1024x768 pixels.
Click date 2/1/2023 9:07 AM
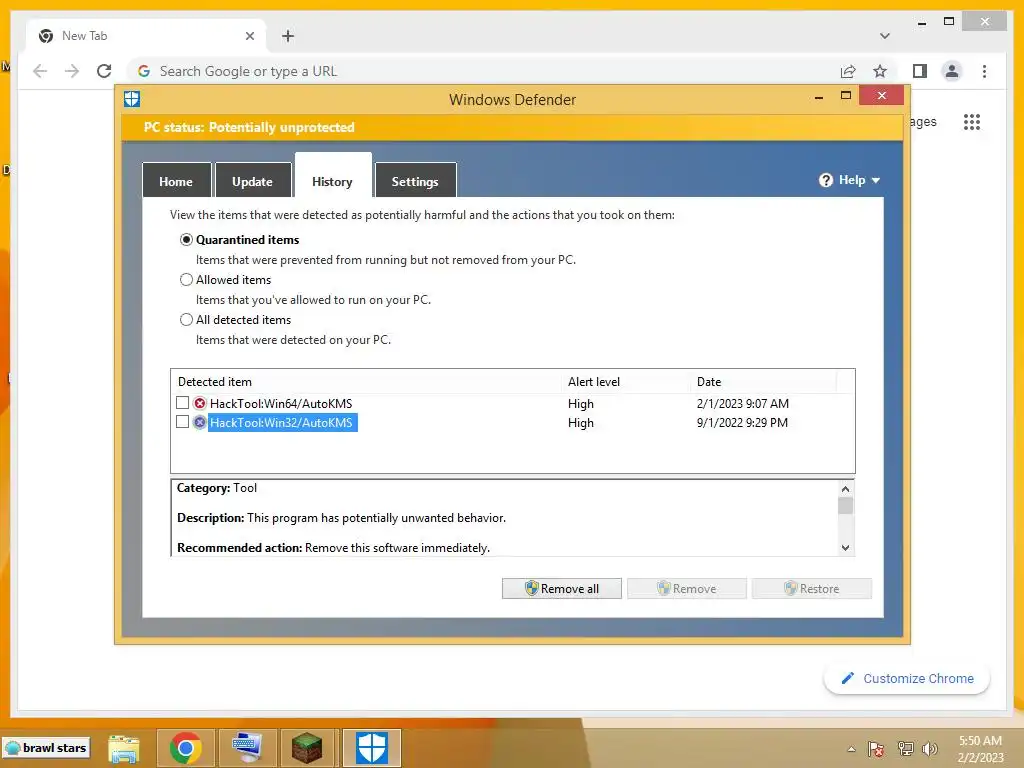[x=743, y=404]
